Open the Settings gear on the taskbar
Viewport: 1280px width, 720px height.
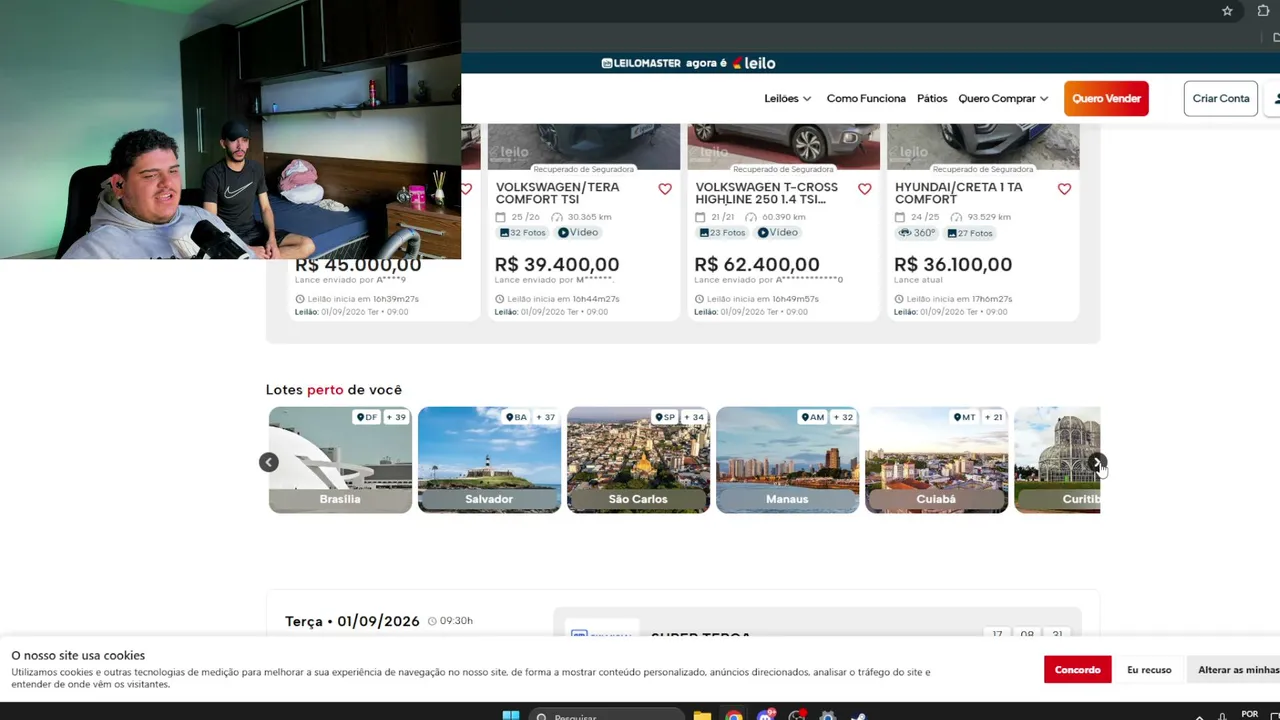827,716
